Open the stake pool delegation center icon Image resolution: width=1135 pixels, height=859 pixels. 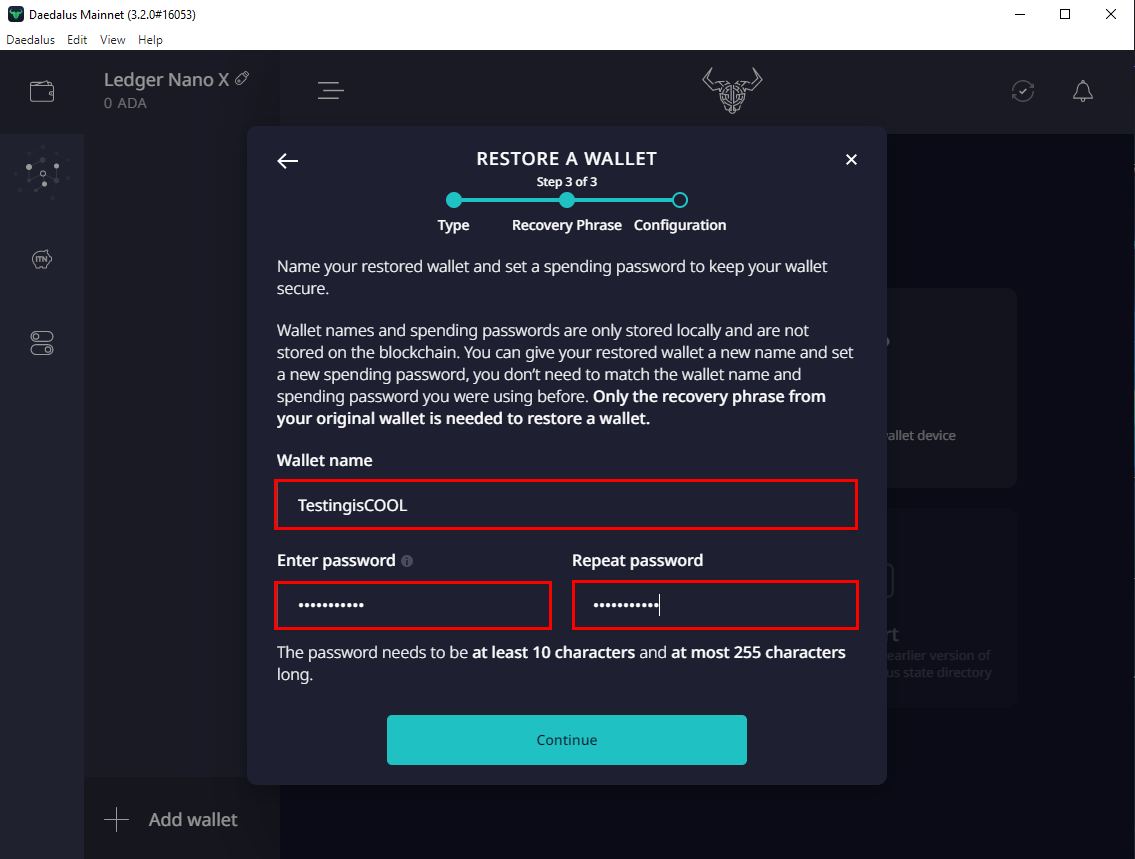point(42,174)
